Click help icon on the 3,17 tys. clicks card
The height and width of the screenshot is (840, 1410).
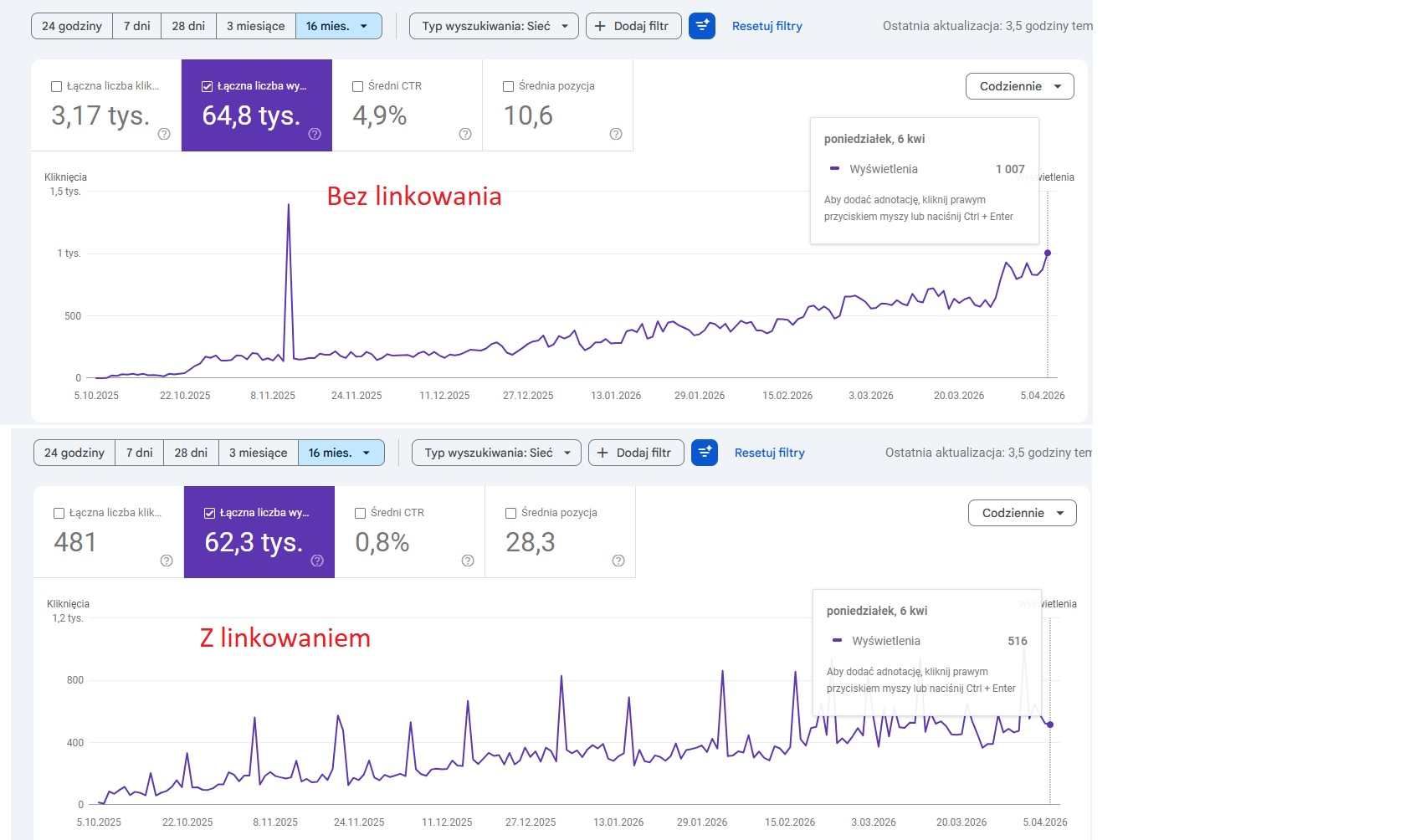coord(164,134)
